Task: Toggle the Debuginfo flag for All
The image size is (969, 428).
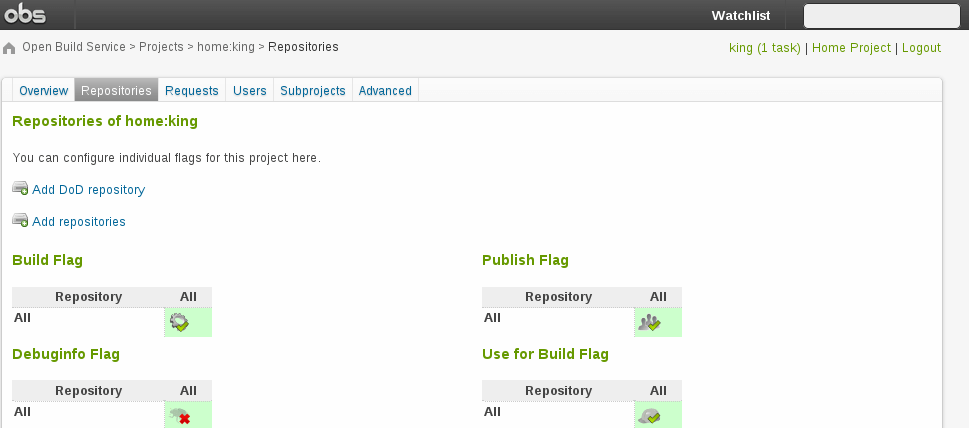Action: pyautogui.click(x=180, y=416)
